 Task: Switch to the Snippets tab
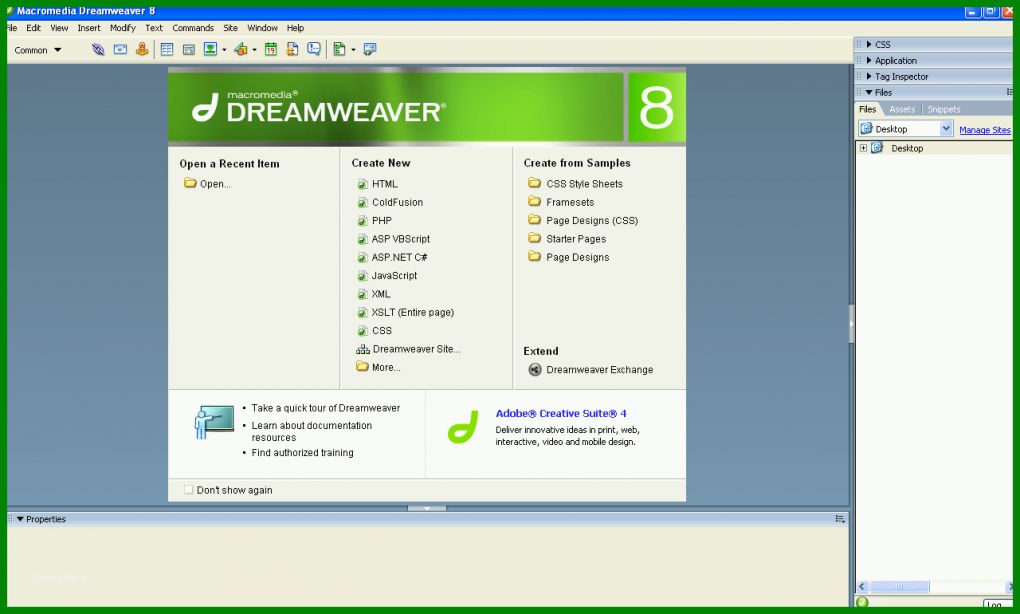pos(943,109)
